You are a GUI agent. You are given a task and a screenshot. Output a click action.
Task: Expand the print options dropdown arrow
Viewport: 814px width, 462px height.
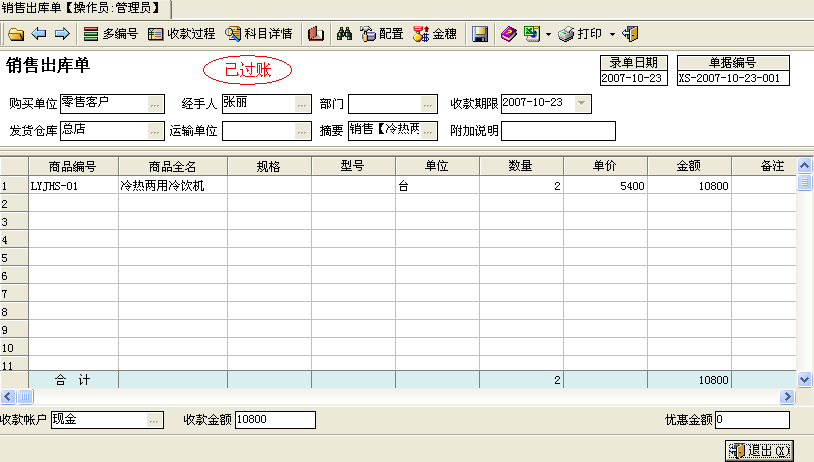[x=613, y=35]
